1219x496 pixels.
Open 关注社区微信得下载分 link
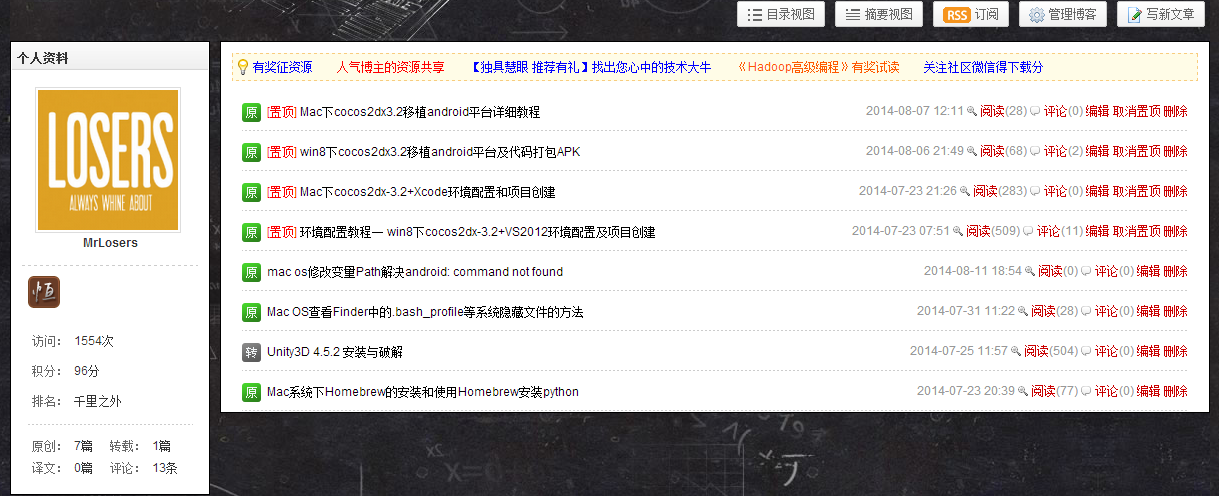point(983,67)
